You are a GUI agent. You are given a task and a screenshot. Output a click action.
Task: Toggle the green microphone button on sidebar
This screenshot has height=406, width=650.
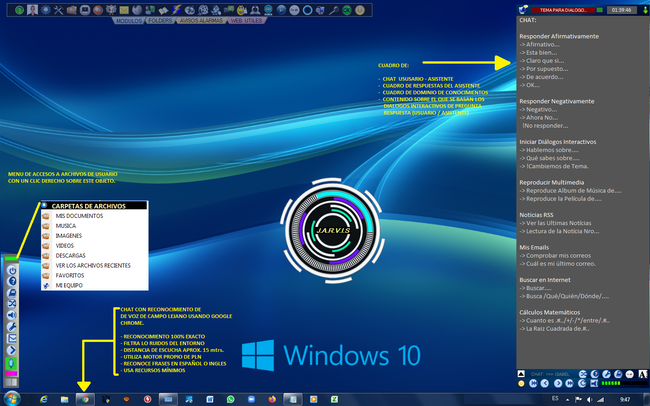pyautogui.click(x=11, y=364)
